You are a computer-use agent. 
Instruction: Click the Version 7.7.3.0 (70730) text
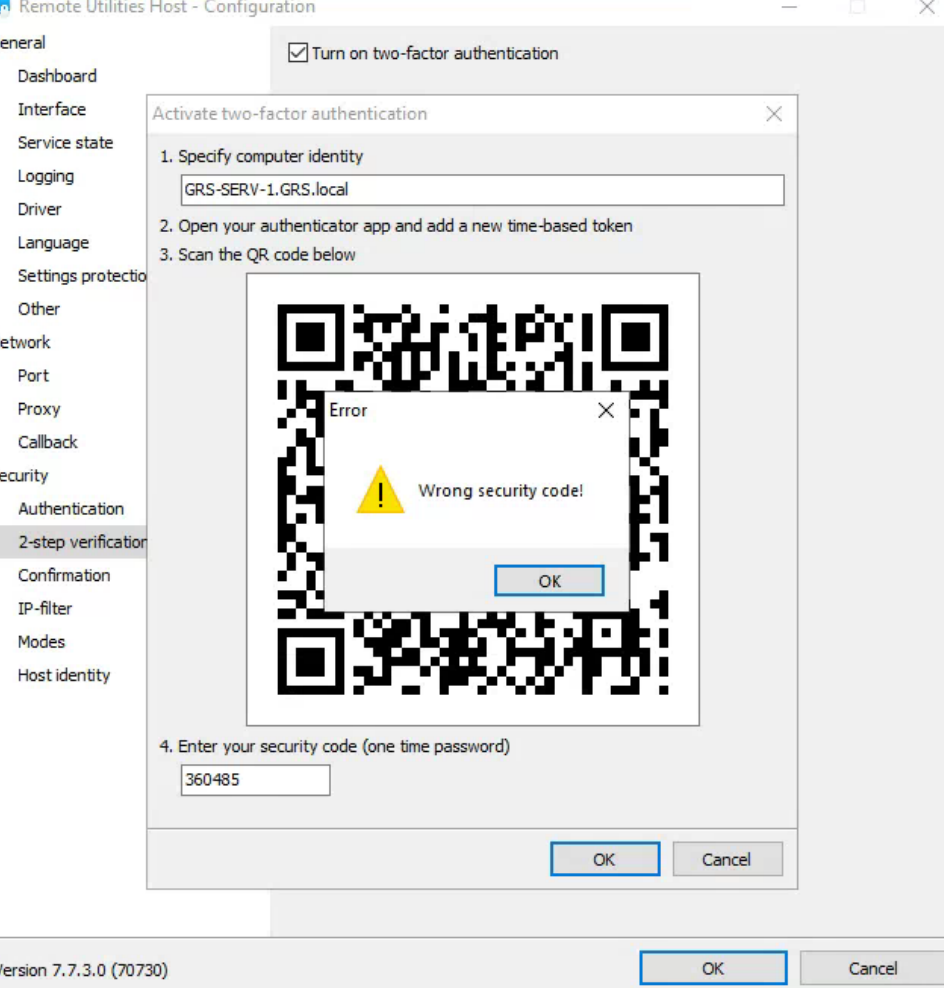tap(84, 970)
